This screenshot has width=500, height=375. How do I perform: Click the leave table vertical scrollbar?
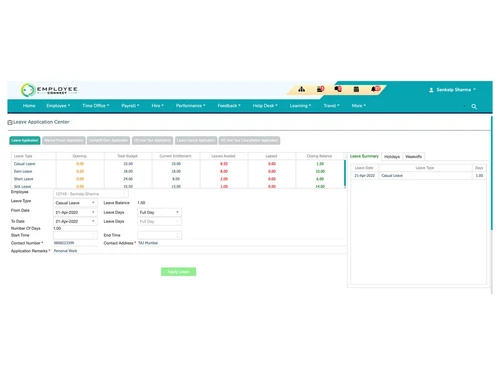point(345,173)
